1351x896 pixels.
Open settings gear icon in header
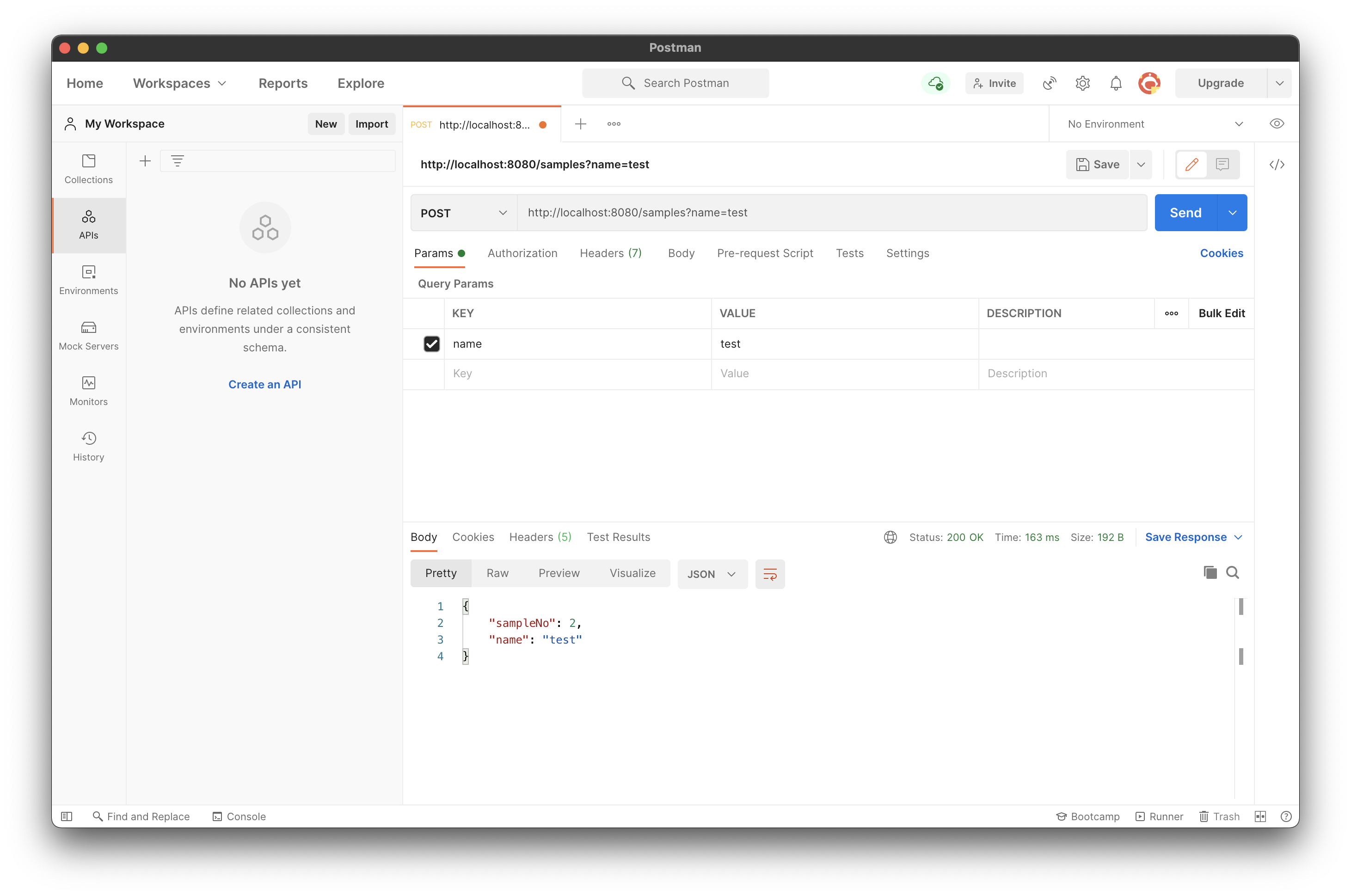tap(1082, 83)
